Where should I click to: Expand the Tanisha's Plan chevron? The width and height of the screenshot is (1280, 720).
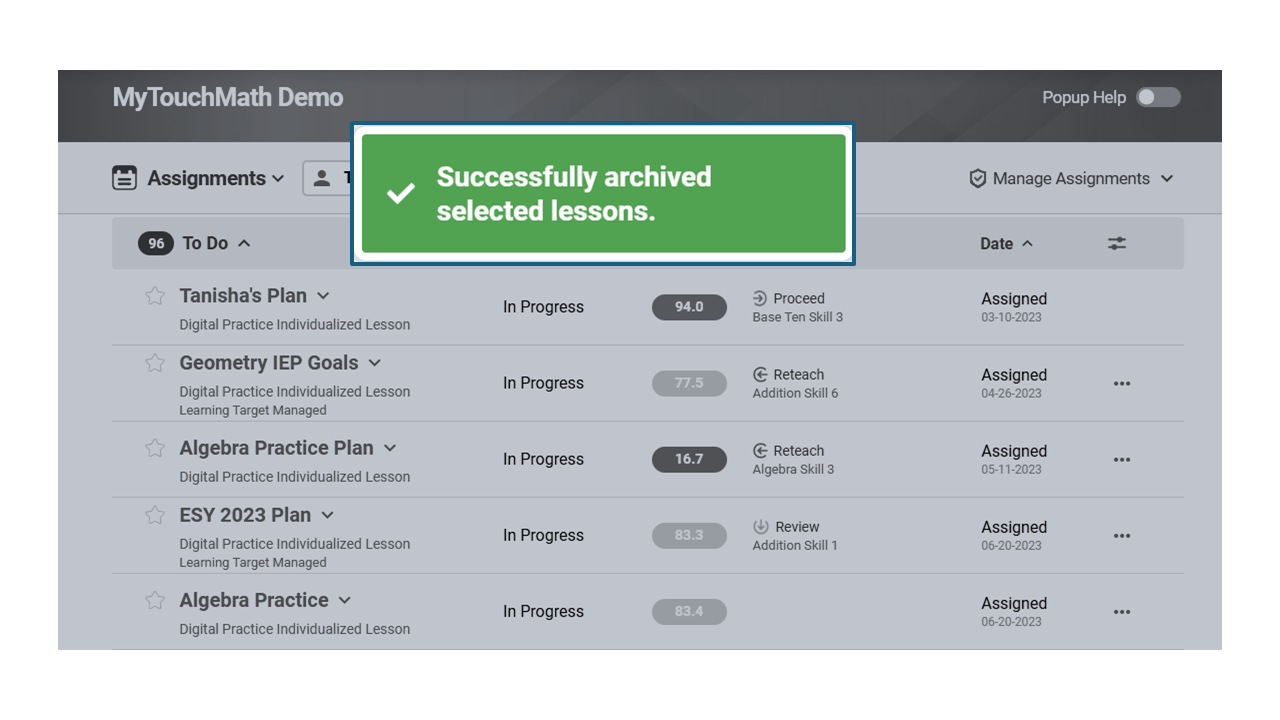click(x=323, y=296)
